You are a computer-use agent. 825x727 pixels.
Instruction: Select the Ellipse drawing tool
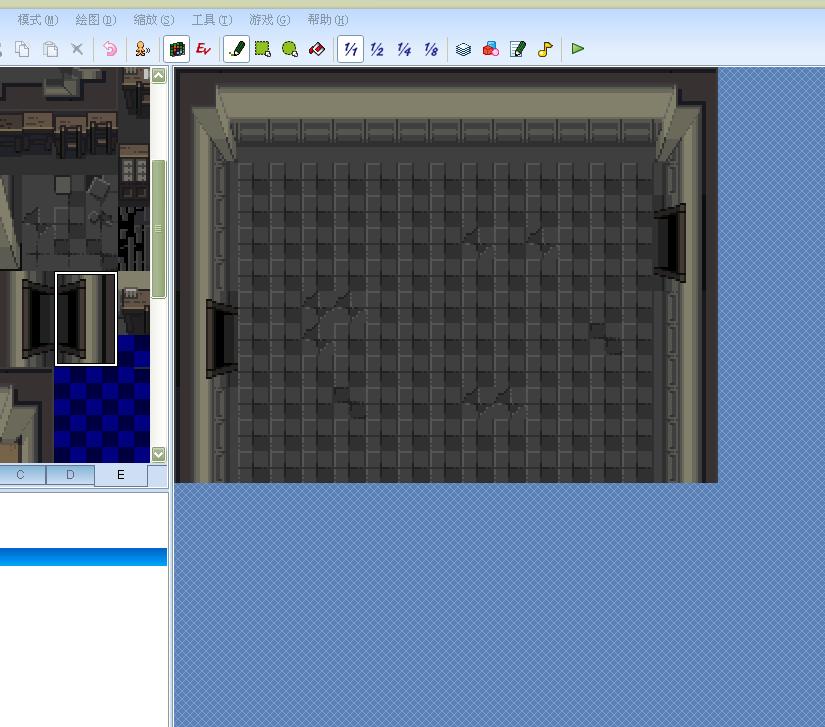[290, 49]
